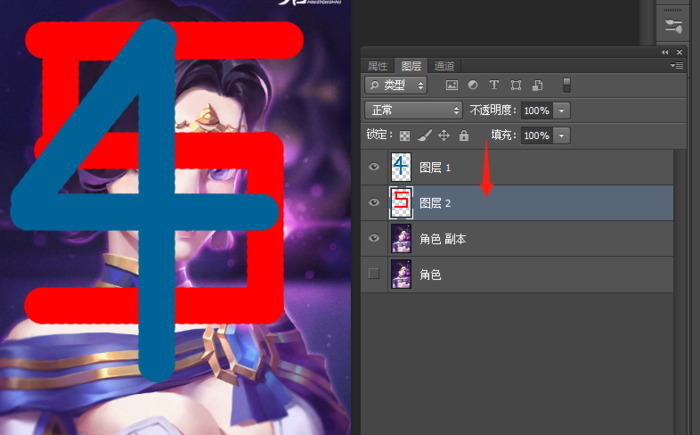Screen dimensions: 700x435
Task: Open the brush presets panel icon
Action: 673,24
